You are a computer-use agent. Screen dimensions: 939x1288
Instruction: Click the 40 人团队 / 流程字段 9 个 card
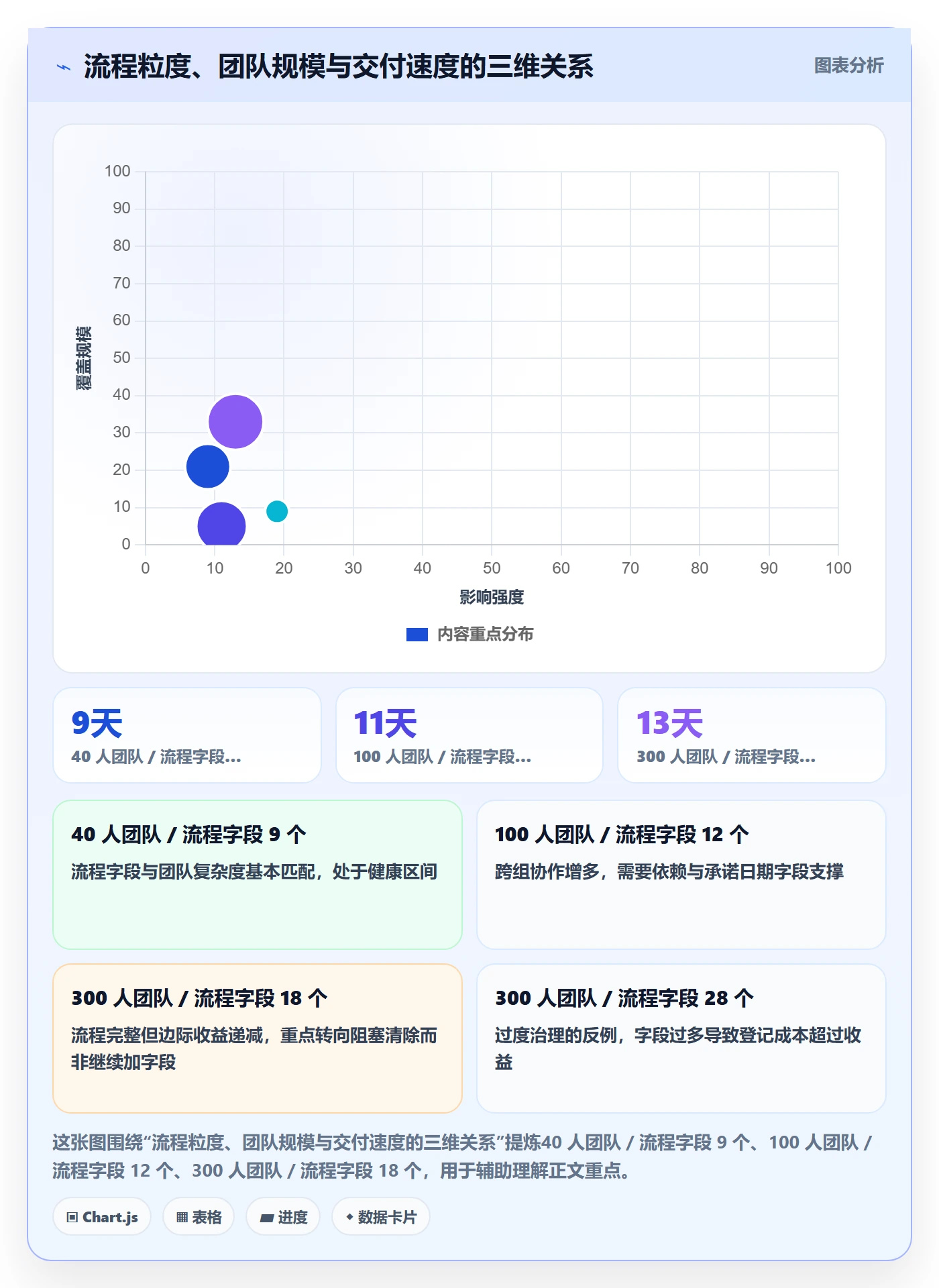coord(258,875)
